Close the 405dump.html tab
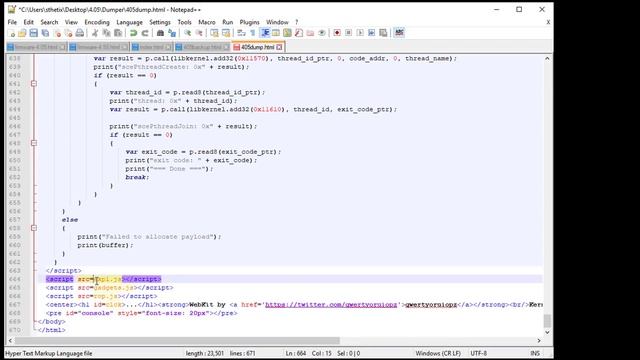640x360 pixels. tap(279, 47)
